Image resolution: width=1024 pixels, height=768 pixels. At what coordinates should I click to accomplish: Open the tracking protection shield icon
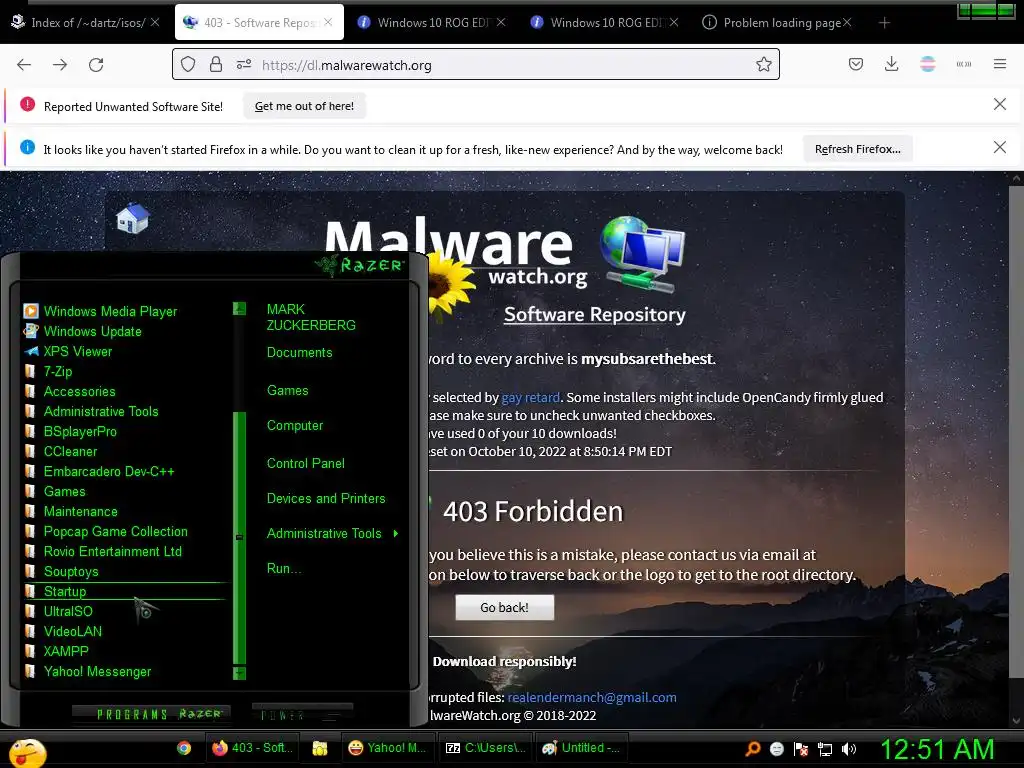coord(188,65)
